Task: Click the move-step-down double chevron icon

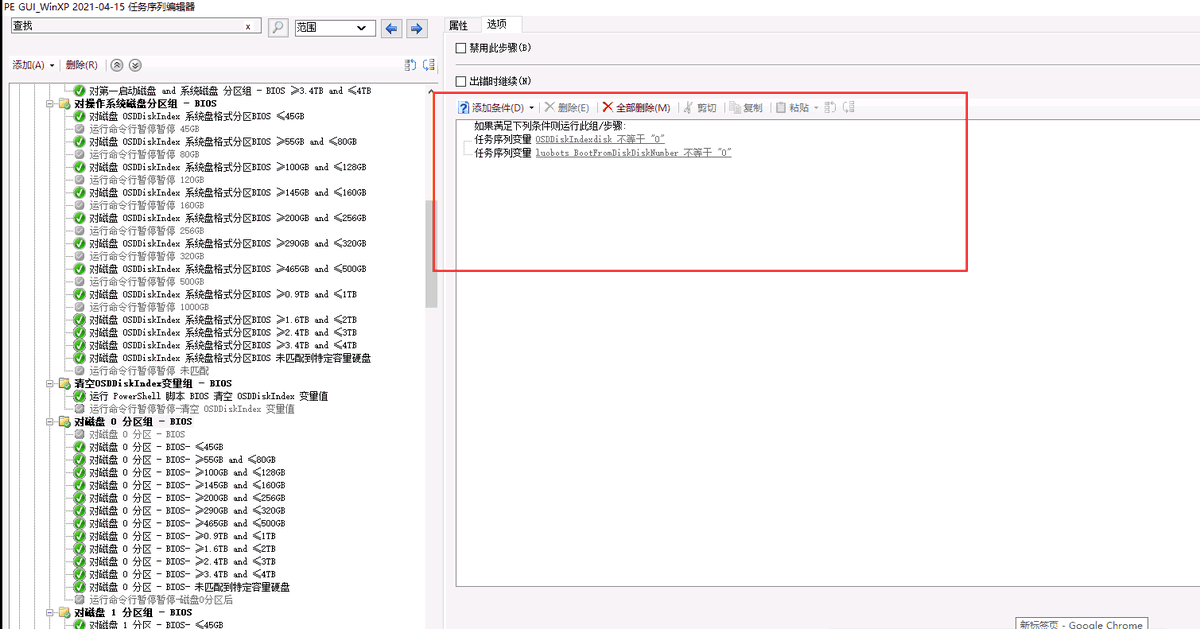Action: [135, 65]
